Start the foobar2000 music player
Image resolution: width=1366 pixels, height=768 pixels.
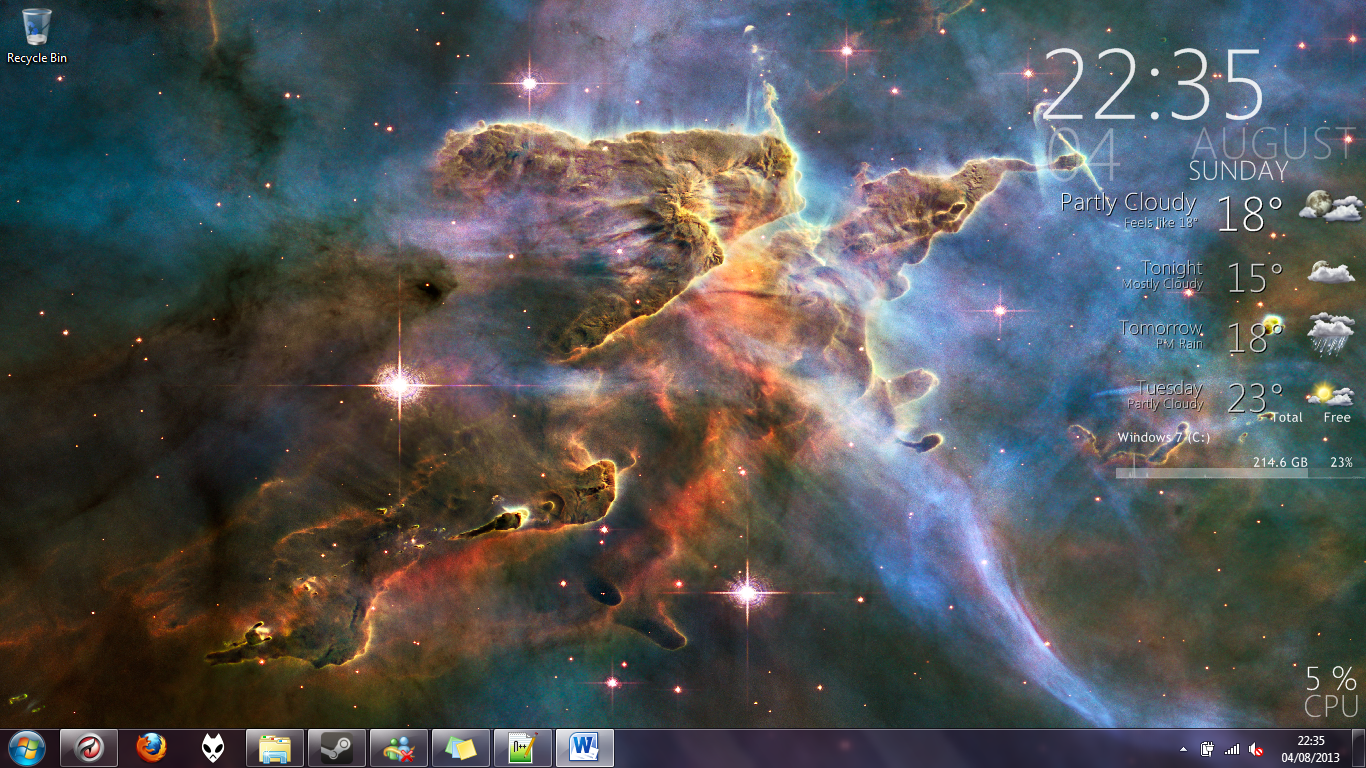(x=213, y=747)
